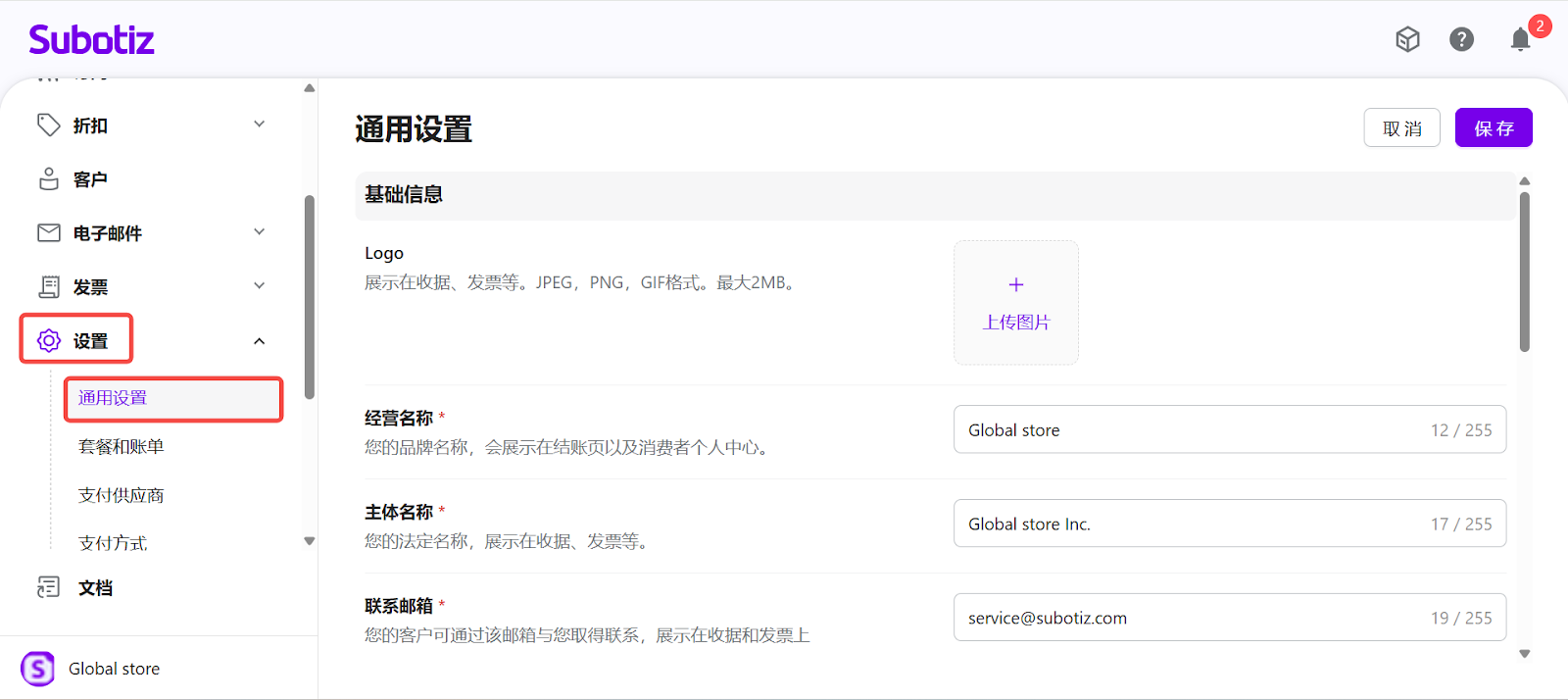The image size is (1568, 700).
Task: Expand the 电子邮件 submenu chevron
Action: (x=259, y=232)
